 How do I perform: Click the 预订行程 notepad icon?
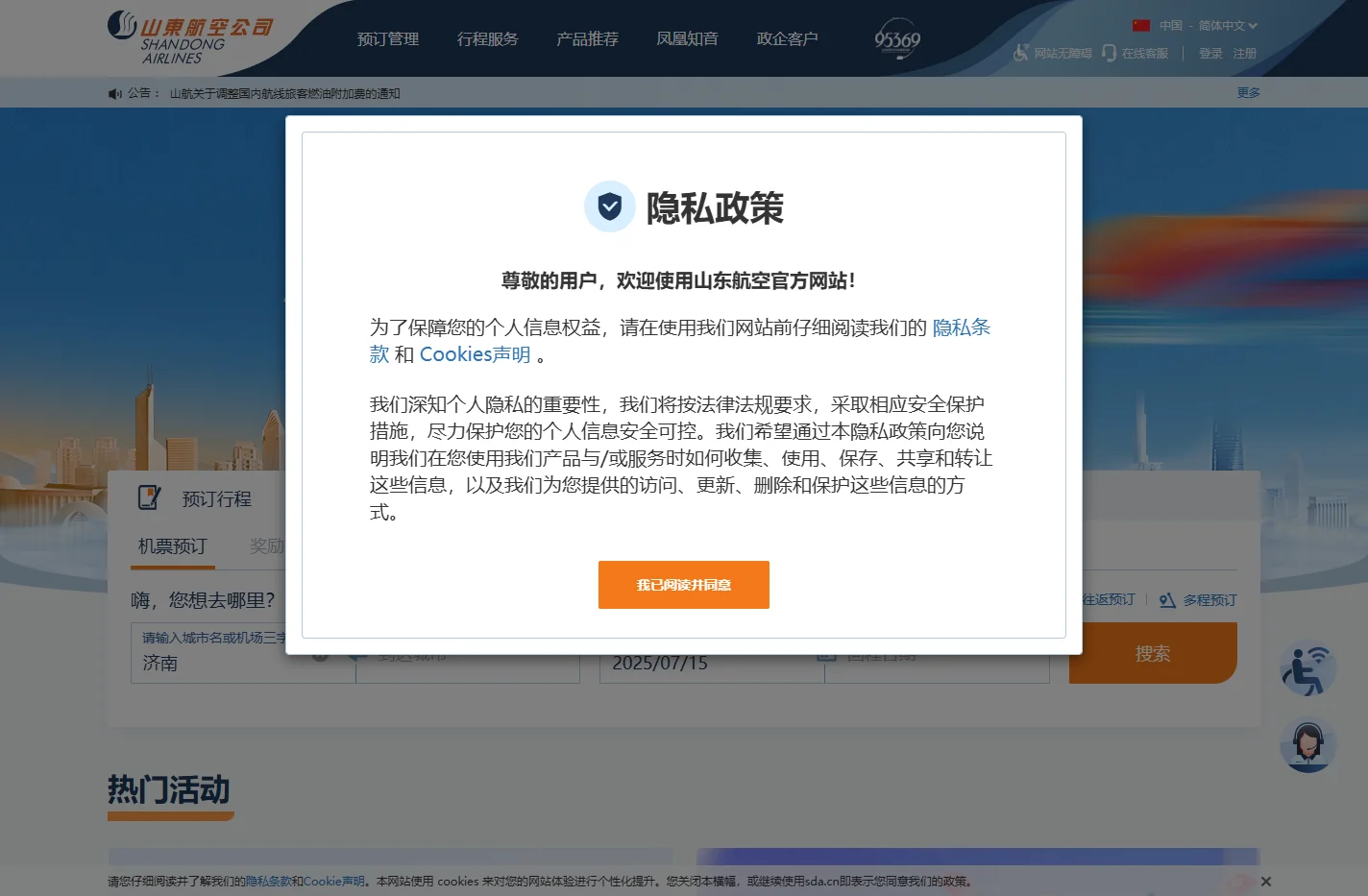150,497
